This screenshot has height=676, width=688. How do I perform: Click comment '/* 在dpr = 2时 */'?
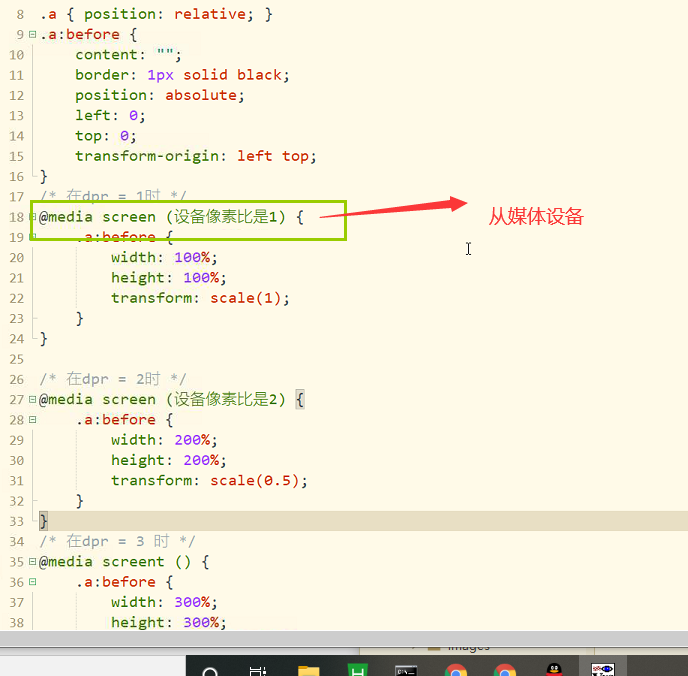(113, 379)
